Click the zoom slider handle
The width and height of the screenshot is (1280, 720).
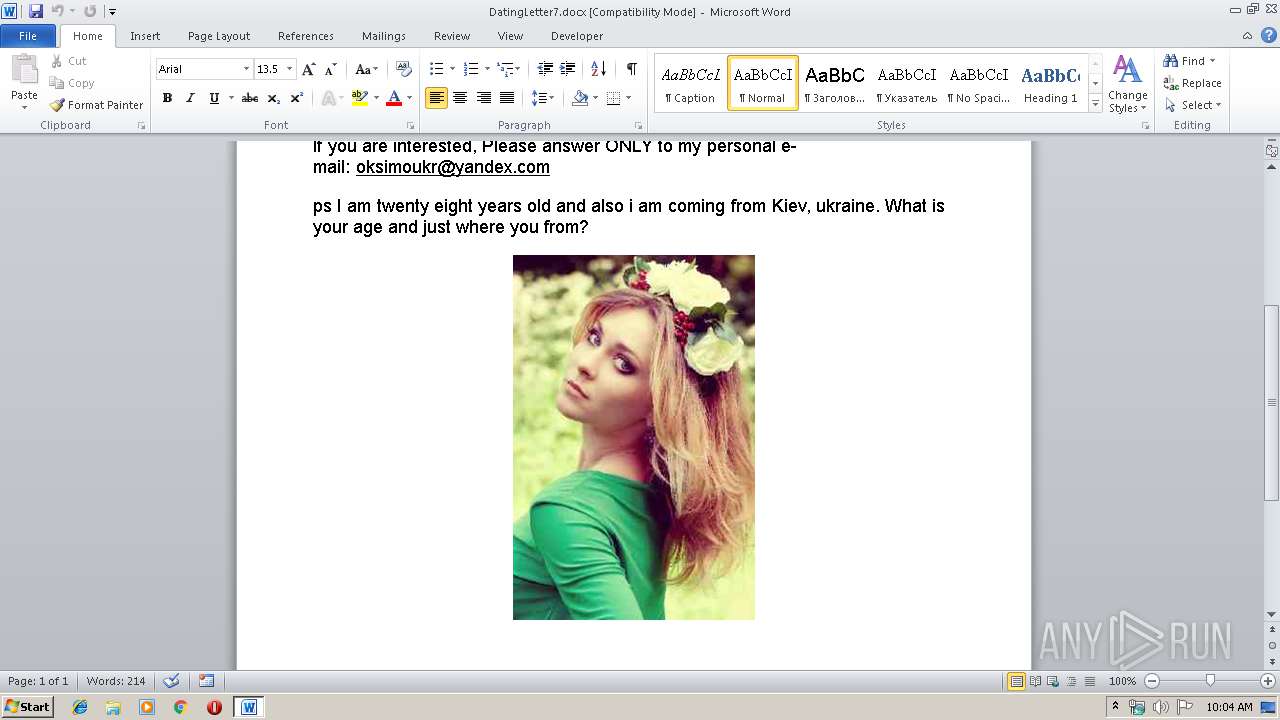1210,681
